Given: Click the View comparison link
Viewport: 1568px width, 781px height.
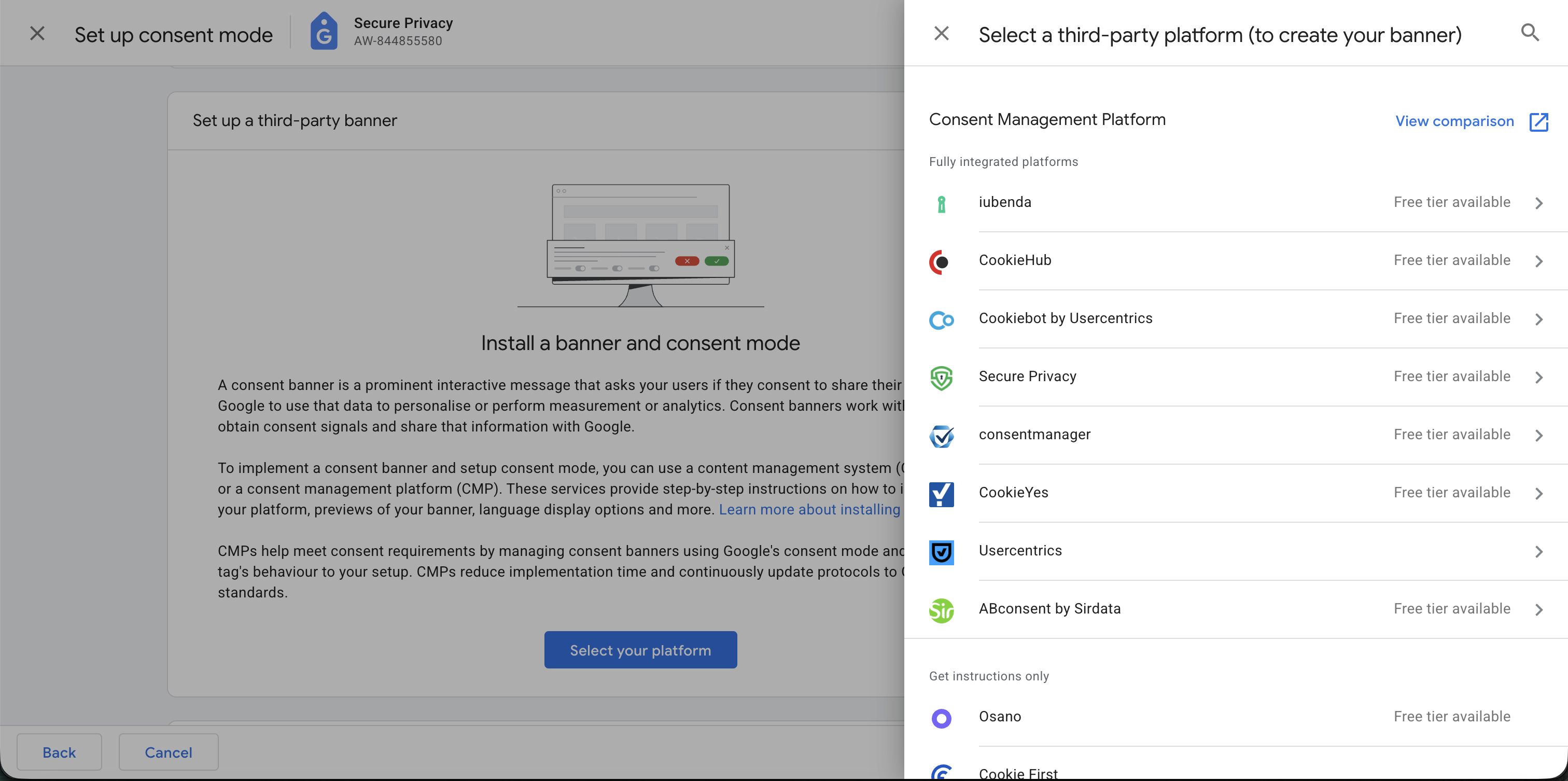Looking at the screenshot, I should click(1454, 121).
